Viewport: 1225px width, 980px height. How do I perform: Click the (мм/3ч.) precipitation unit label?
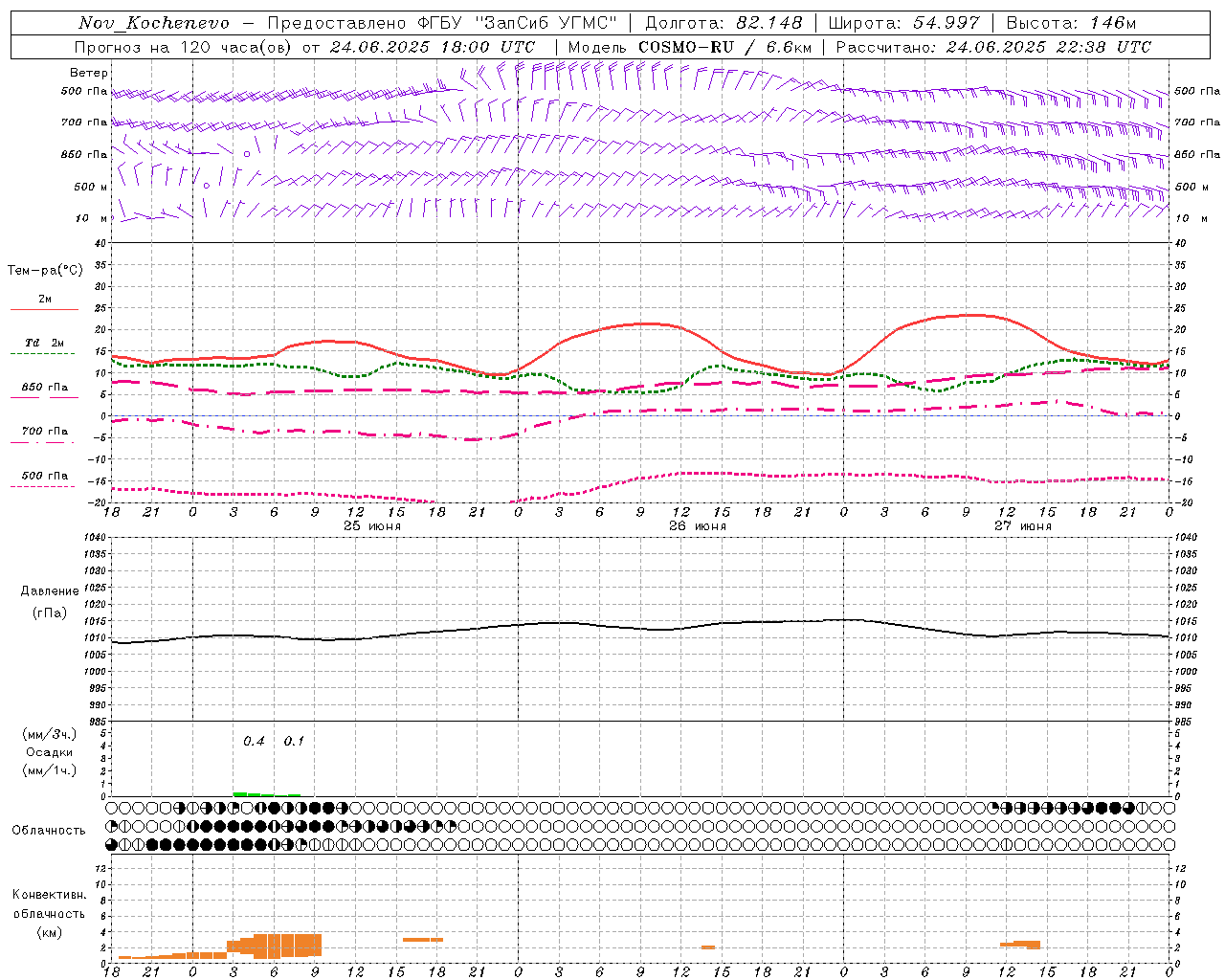click(x=50, y=734)
